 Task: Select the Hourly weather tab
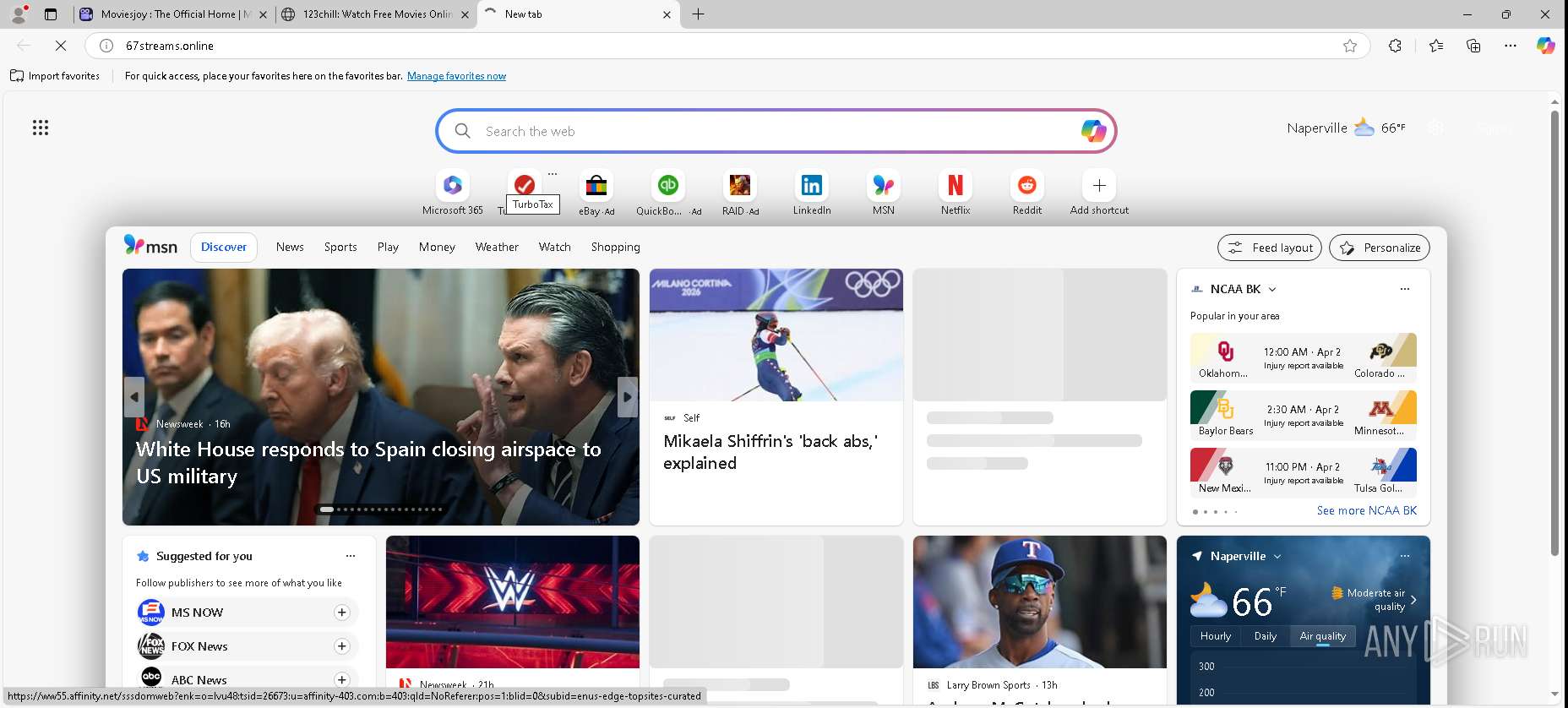(x=1216, y=636)
